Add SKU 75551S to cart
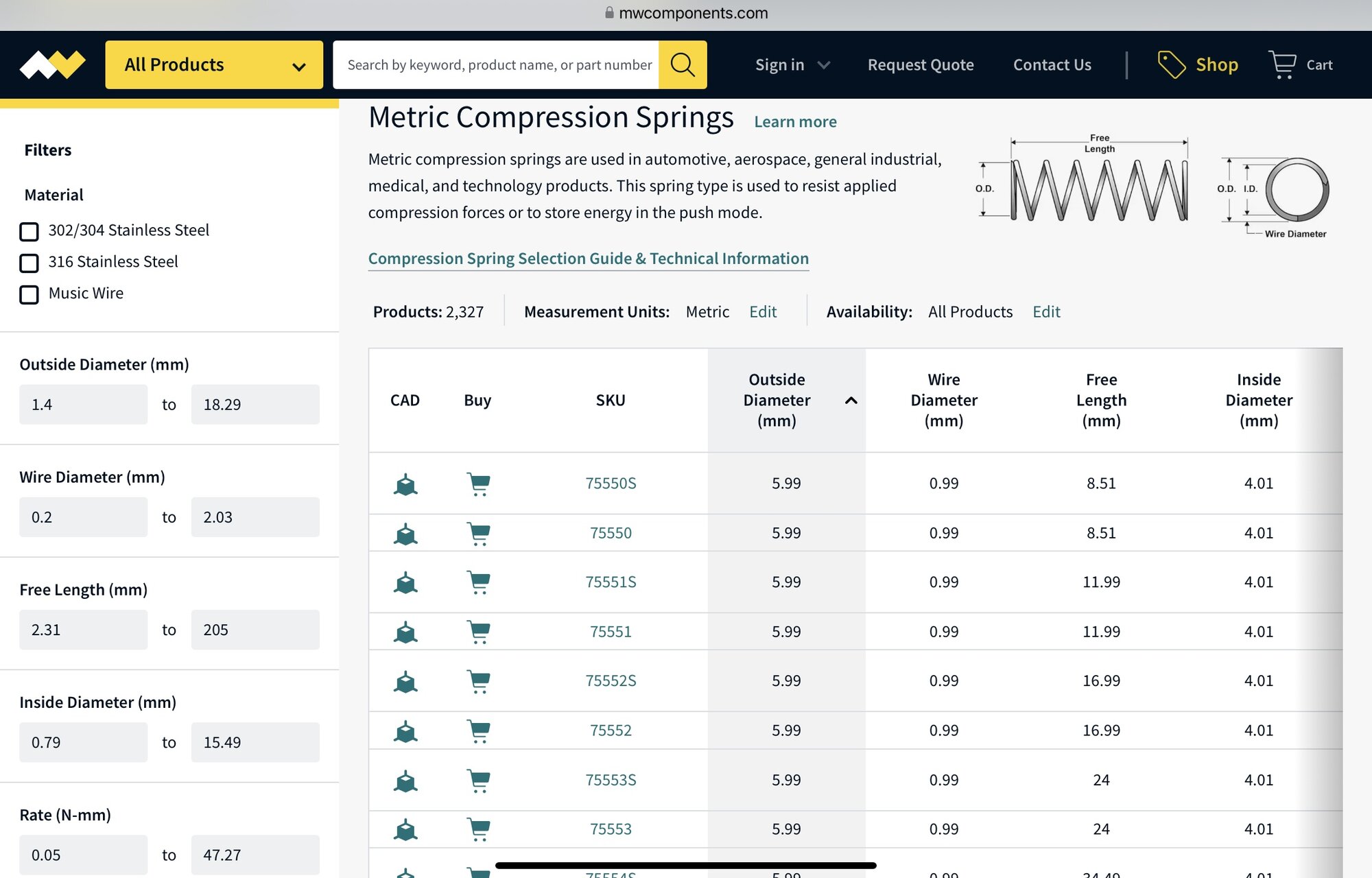This screenshot has width=1372, height=878. [x=478, y=582]
